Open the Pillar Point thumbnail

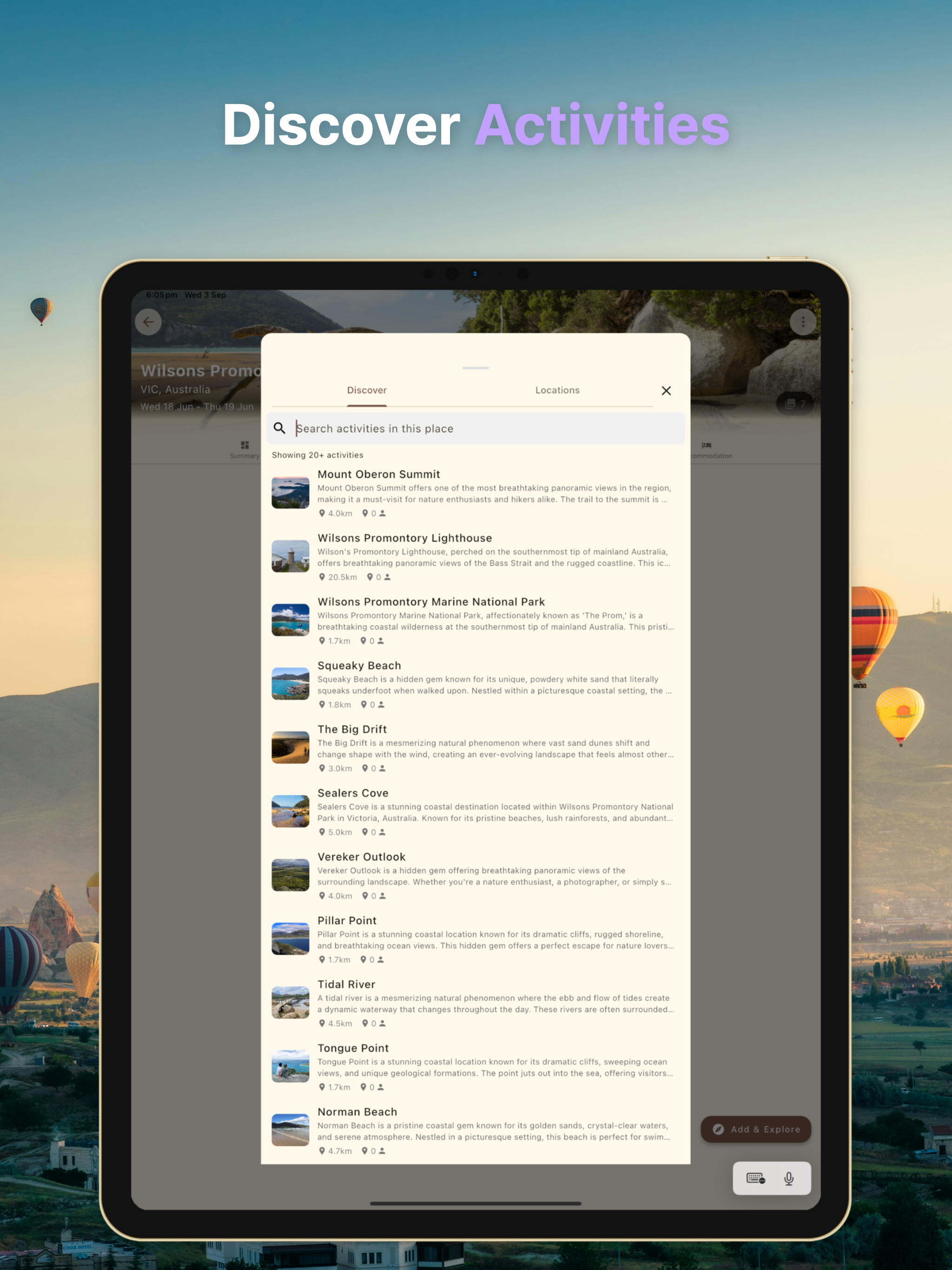click(291, 939)
